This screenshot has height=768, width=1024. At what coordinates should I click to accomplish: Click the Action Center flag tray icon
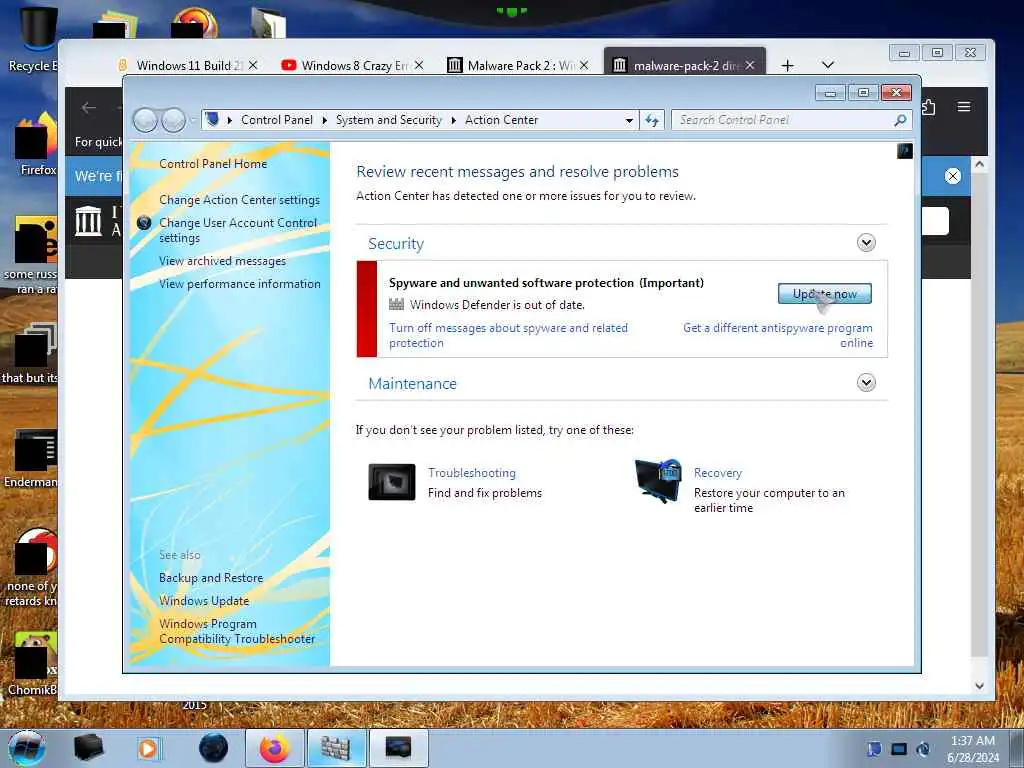coord(874,748)
